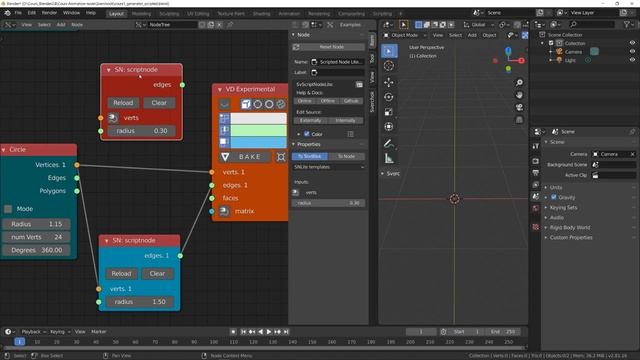Hide the Light object in outliner
Screen dimensions: 640x360
coord(632,60)
